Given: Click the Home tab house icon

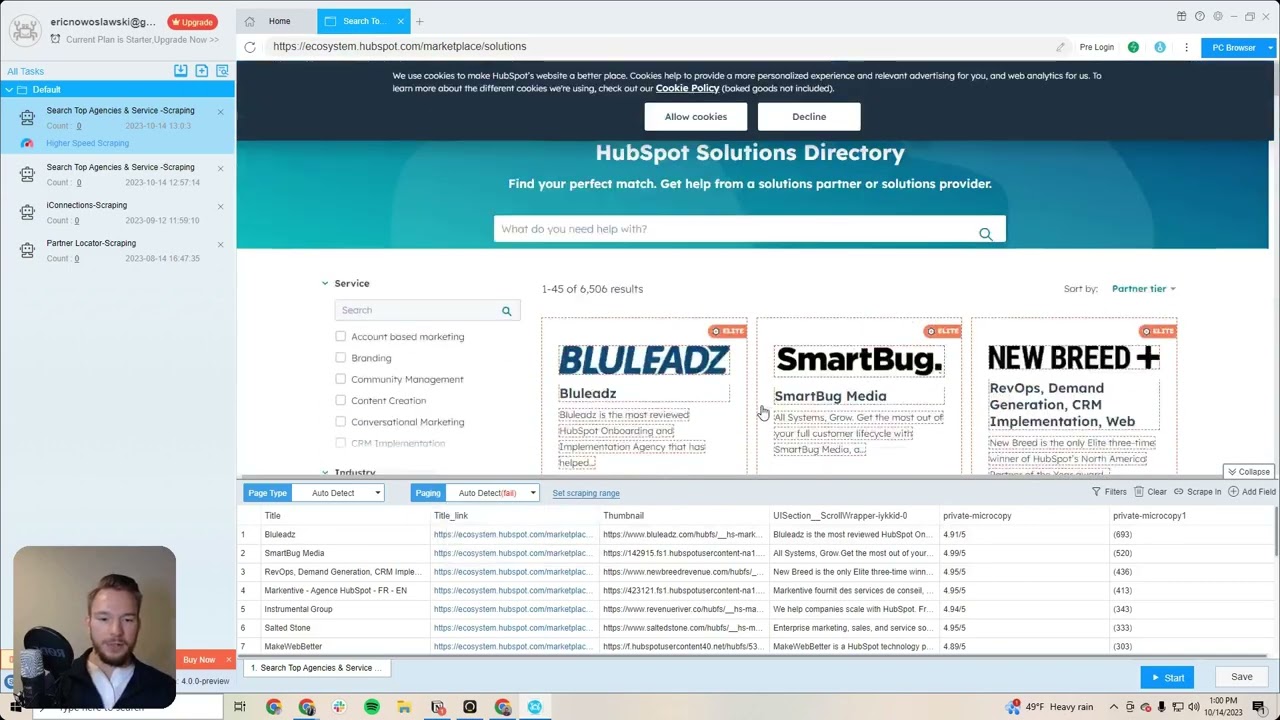Looking at the screenshot, I should pyautogui.click(x=250, y=21).
